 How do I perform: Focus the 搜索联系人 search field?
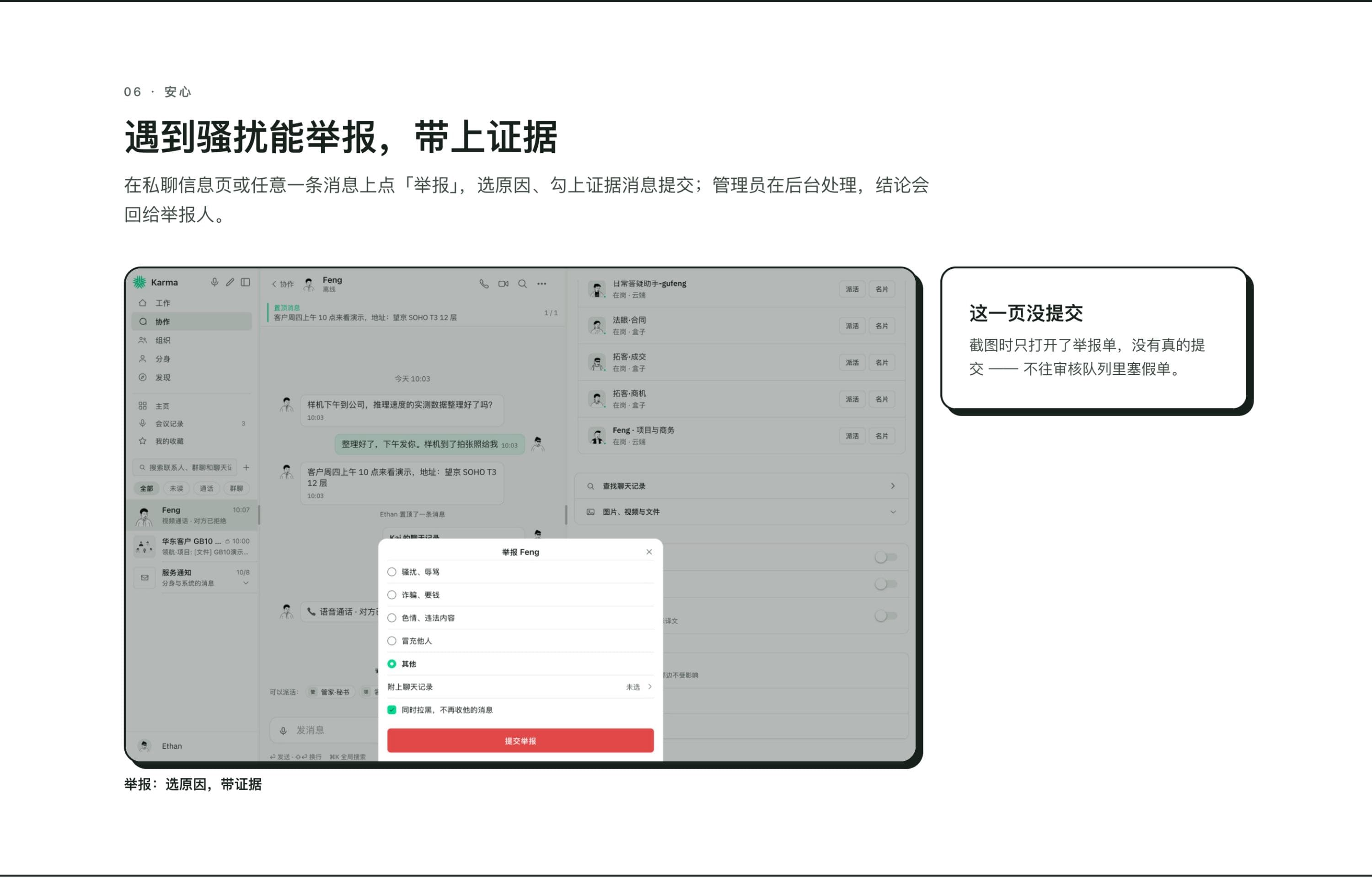click(x=185, y=467)
